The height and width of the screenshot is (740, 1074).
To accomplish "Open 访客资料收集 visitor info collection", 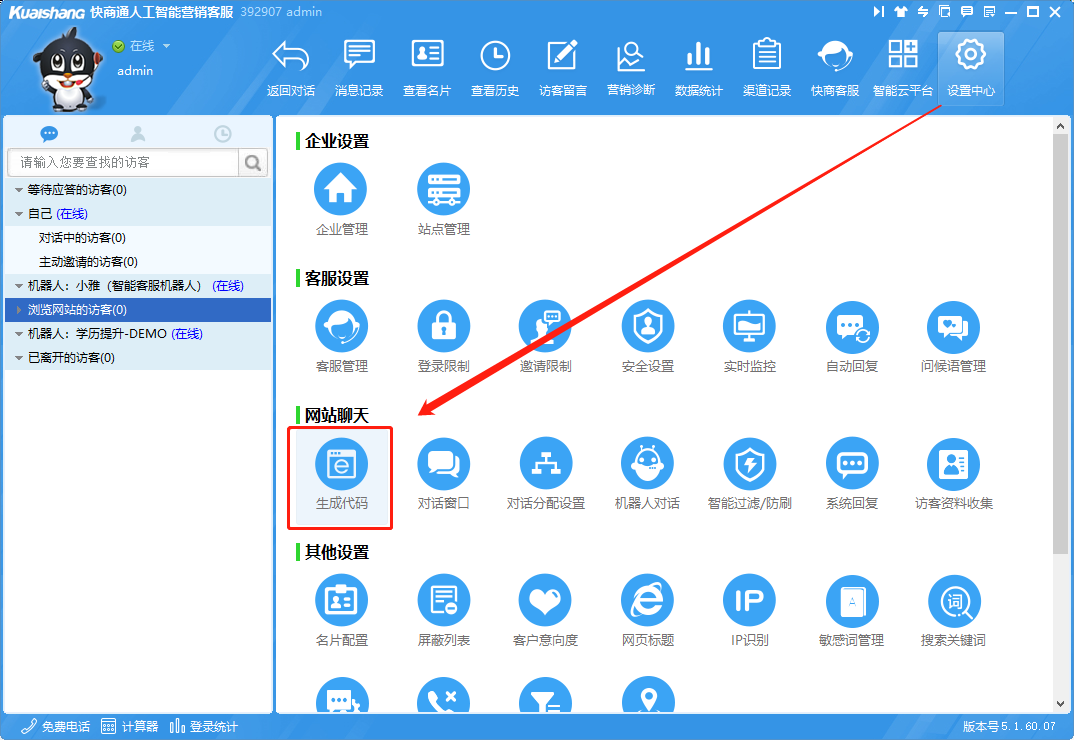I will [x=953, y=473].
